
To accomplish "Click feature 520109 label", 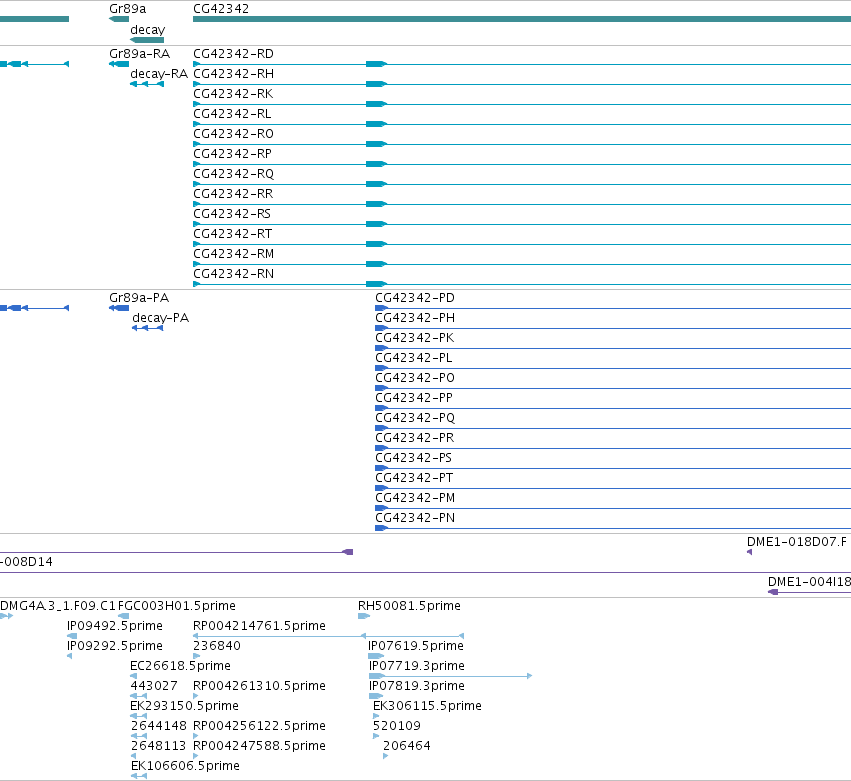I will pos(397,726).
